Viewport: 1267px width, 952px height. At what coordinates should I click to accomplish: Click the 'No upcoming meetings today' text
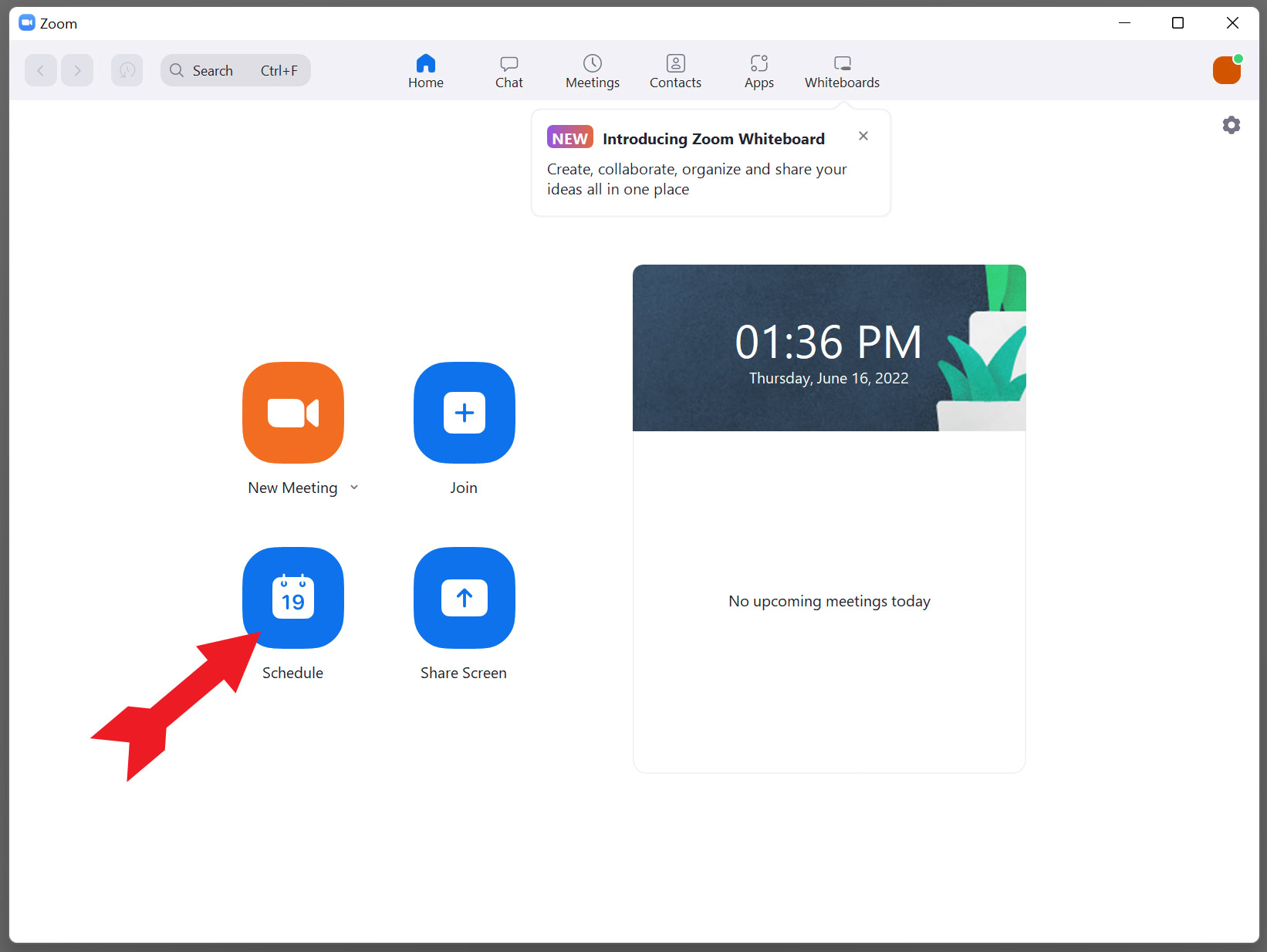(x=829, y=601)
